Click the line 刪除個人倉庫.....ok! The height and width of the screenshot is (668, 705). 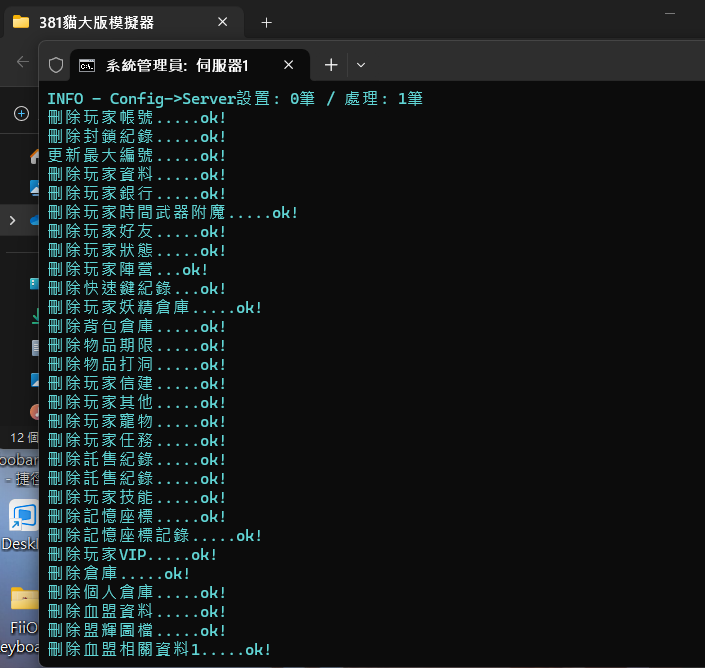click(x=137, y=593)
